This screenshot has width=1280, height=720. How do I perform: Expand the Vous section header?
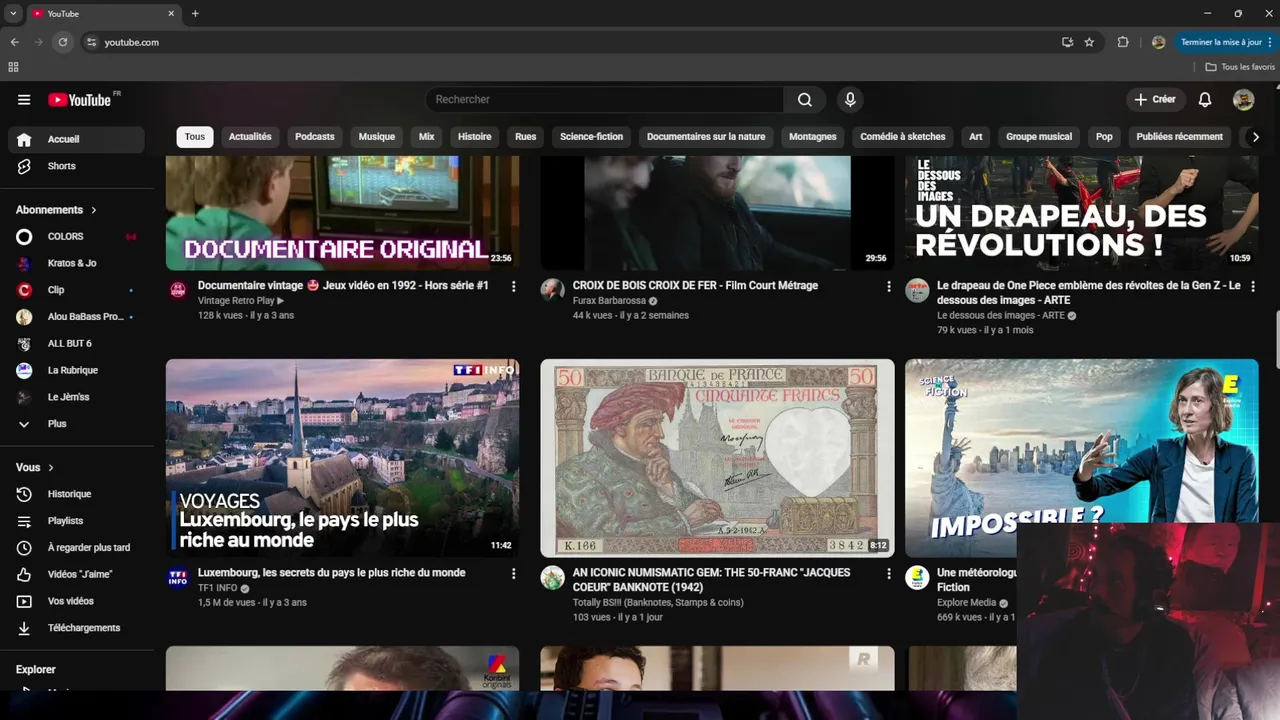[x=35, y=467]
